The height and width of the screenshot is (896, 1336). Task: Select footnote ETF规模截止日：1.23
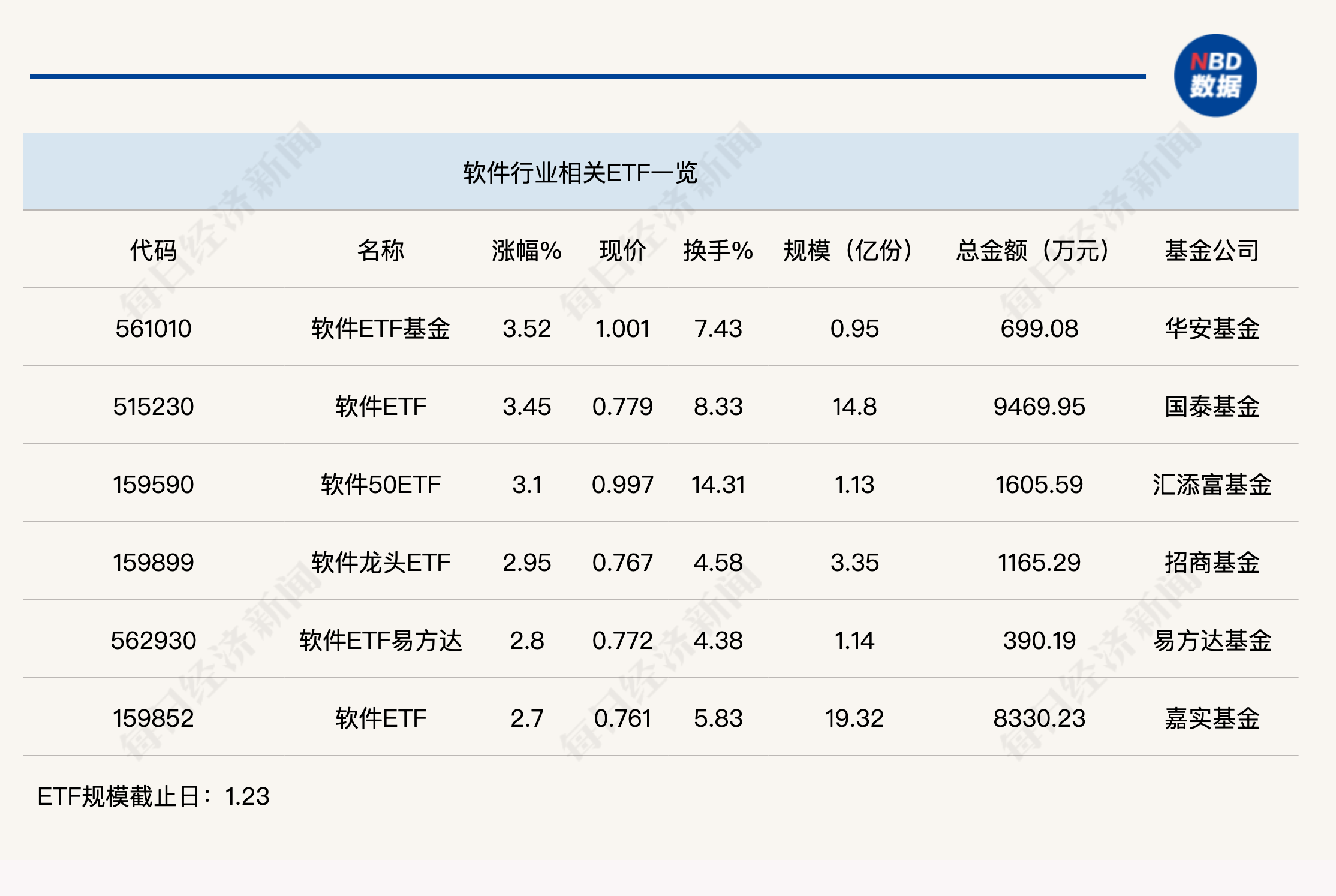click(x=154, y=796)
